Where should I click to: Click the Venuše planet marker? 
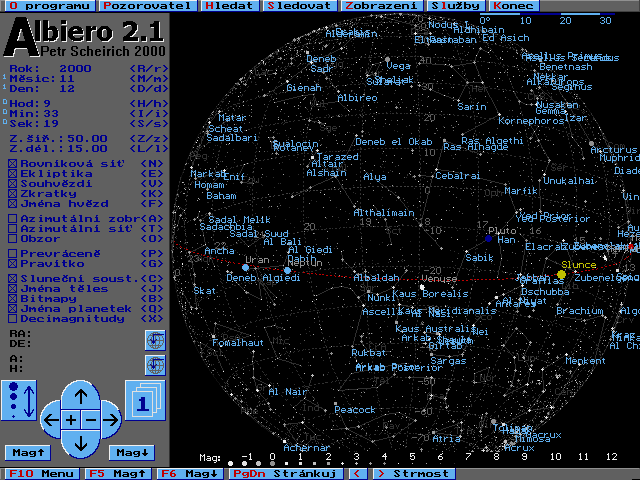pyautogui.click(x=422, y=287)
